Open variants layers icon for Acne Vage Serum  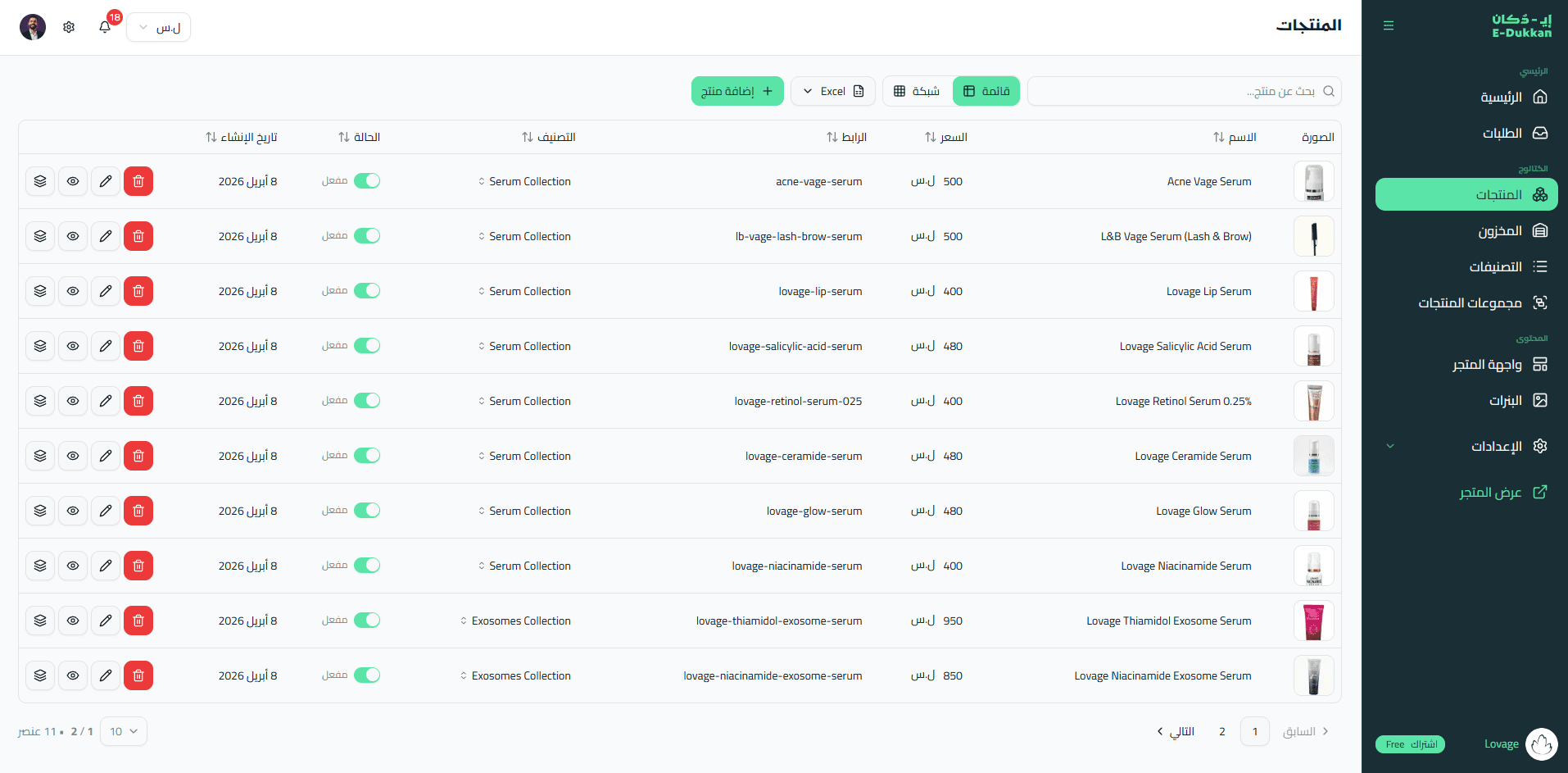tap(40, 181)
